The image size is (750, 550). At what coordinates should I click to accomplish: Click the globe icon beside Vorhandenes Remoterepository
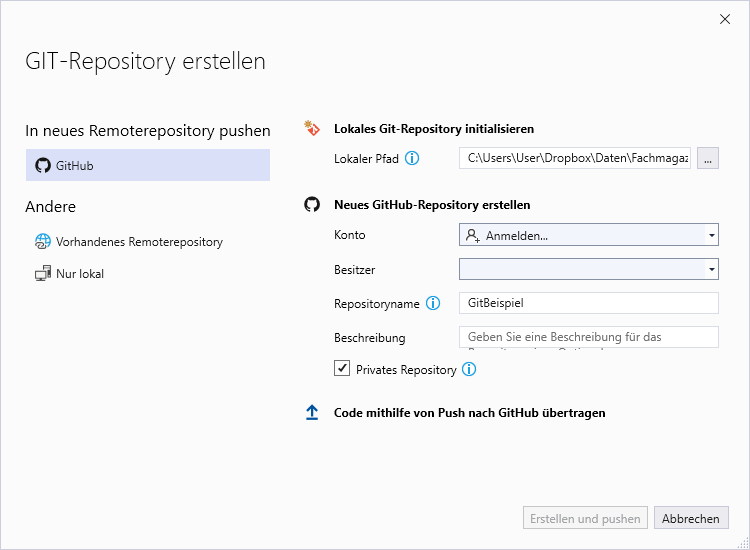pyautogui.click(x=43, y=242)
